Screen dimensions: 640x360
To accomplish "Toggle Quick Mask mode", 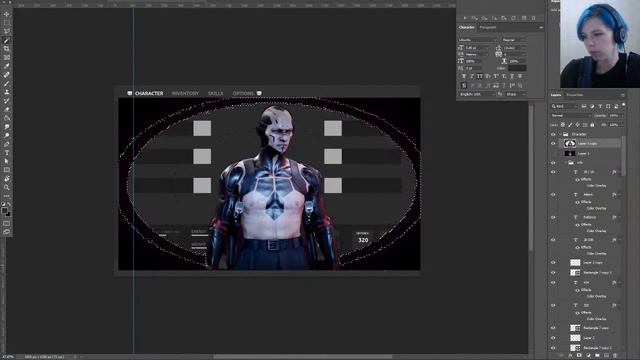I will pos(7,223).
